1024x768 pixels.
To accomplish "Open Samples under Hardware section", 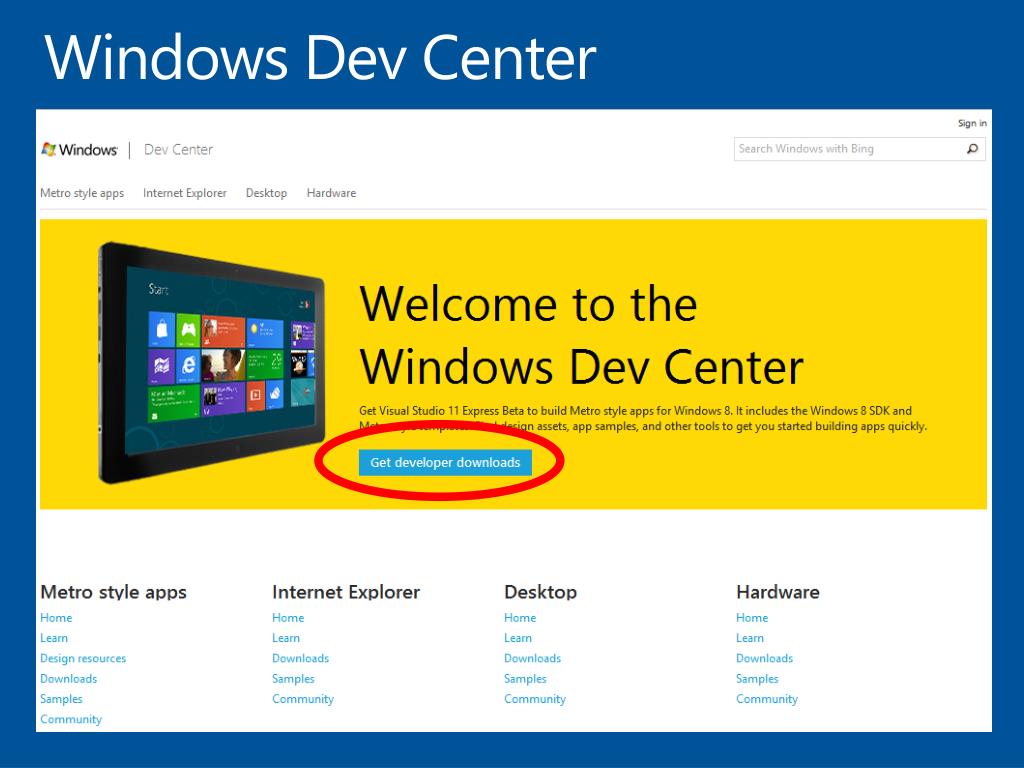I will point(757,679).
